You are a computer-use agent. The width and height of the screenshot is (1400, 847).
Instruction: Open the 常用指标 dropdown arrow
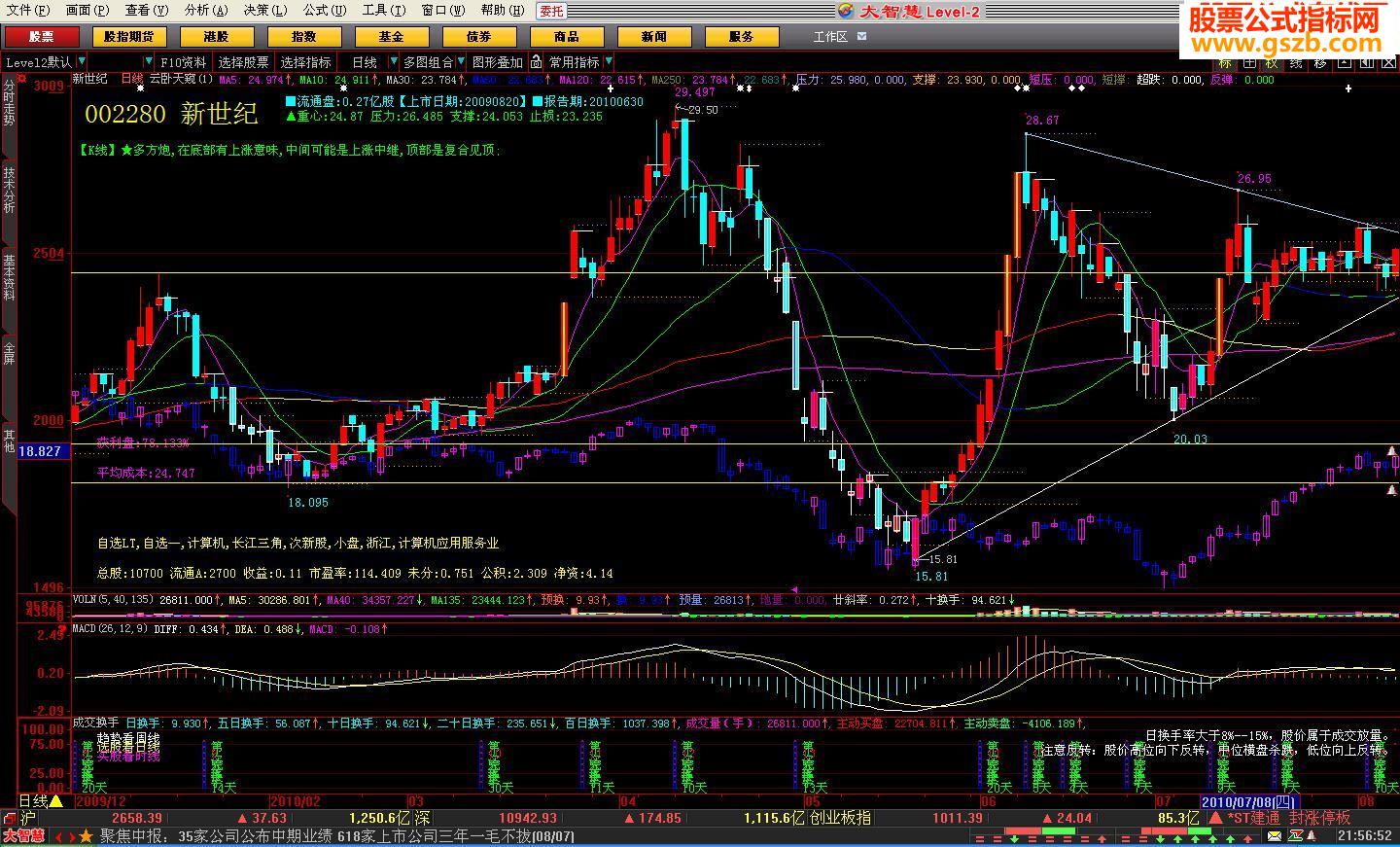608,62
